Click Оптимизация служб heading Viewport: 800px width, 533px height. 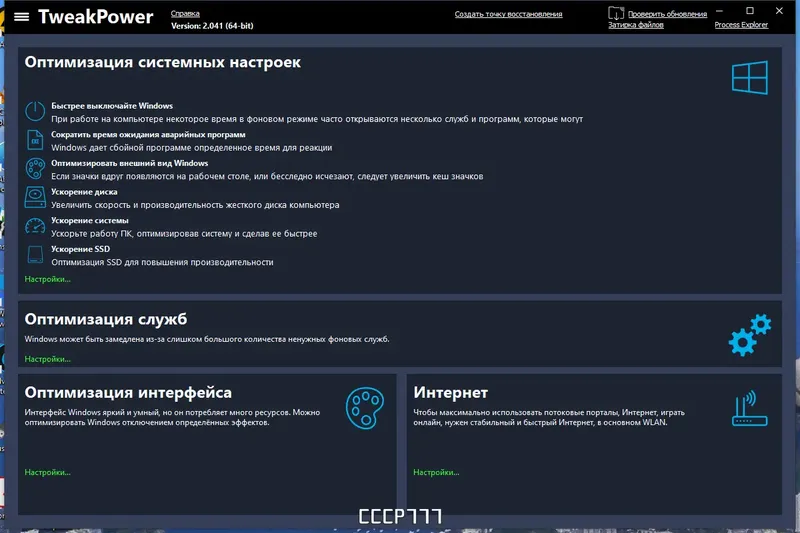[106, 319]
